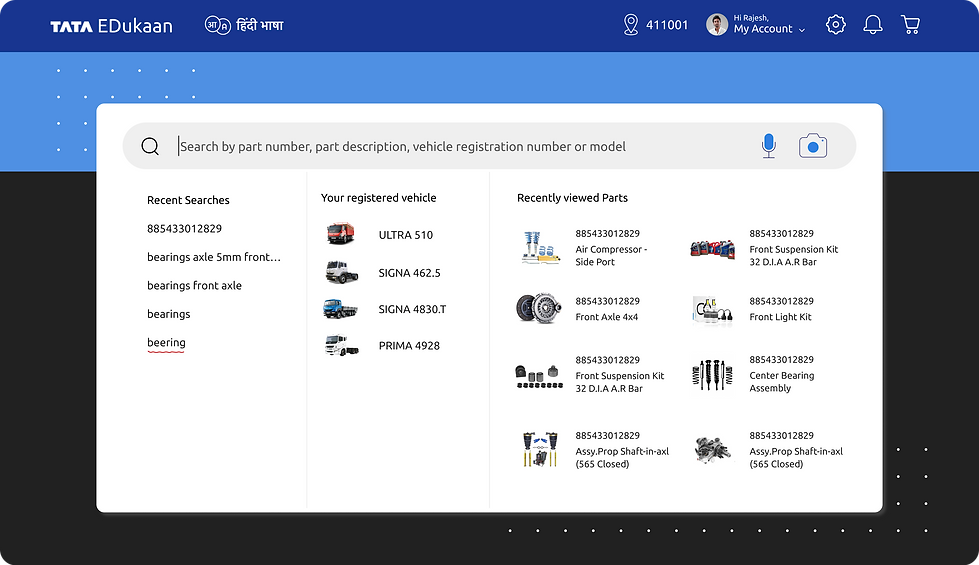Image resolution: width=979 pixels, height=565 pixels.
Task: Open camera image search
Action: [813, 146]
